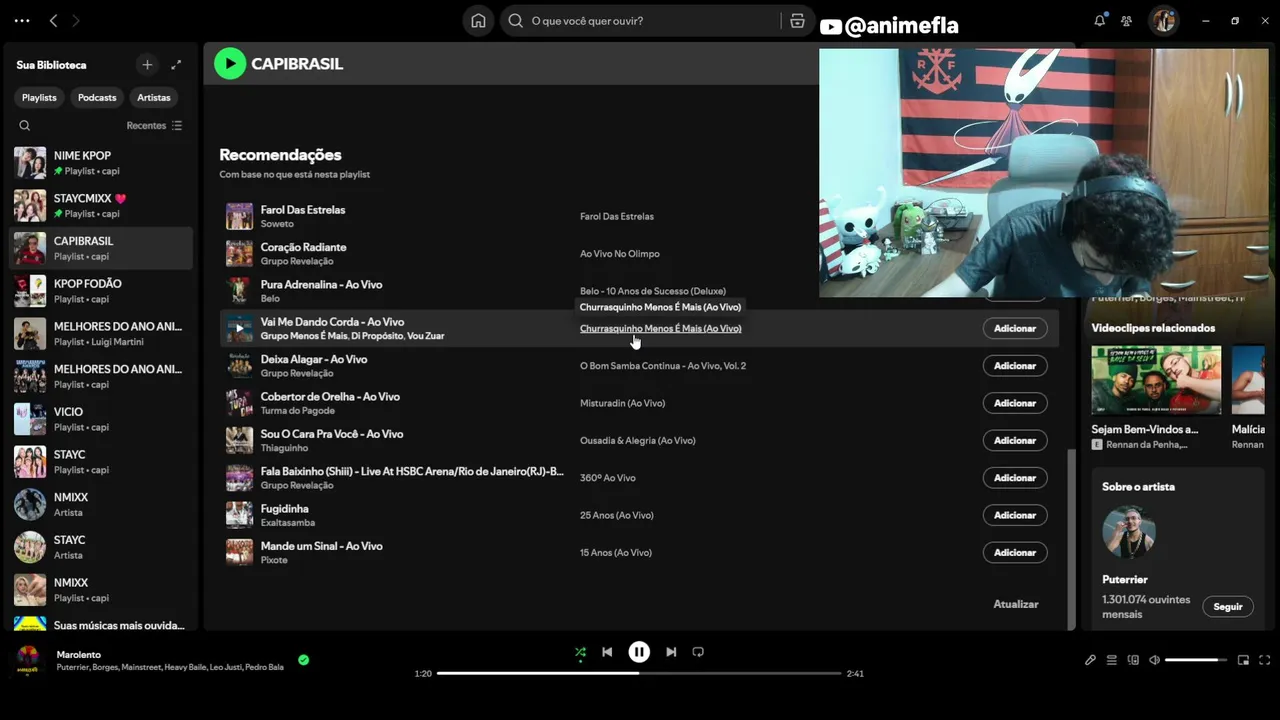Click the main content vertical scrollbar
The height and width of the screenshot is (720, 1280).
[x=1072, y=538]
